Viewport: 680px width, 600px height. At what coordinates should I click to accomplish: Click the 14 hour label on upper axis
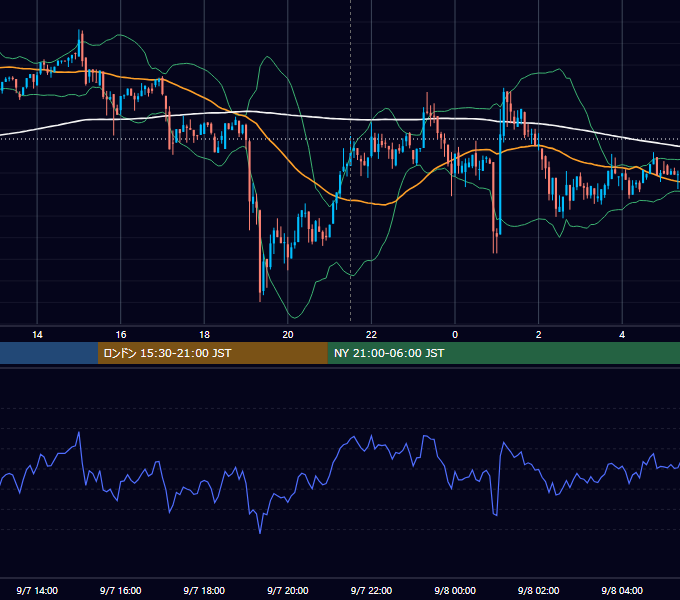point(37,335)
